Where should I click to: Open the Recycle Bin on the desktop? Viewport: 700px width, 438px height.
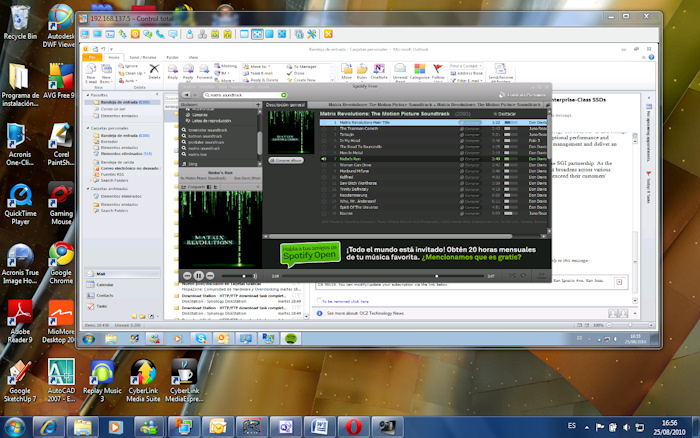(x=20, y=22)
